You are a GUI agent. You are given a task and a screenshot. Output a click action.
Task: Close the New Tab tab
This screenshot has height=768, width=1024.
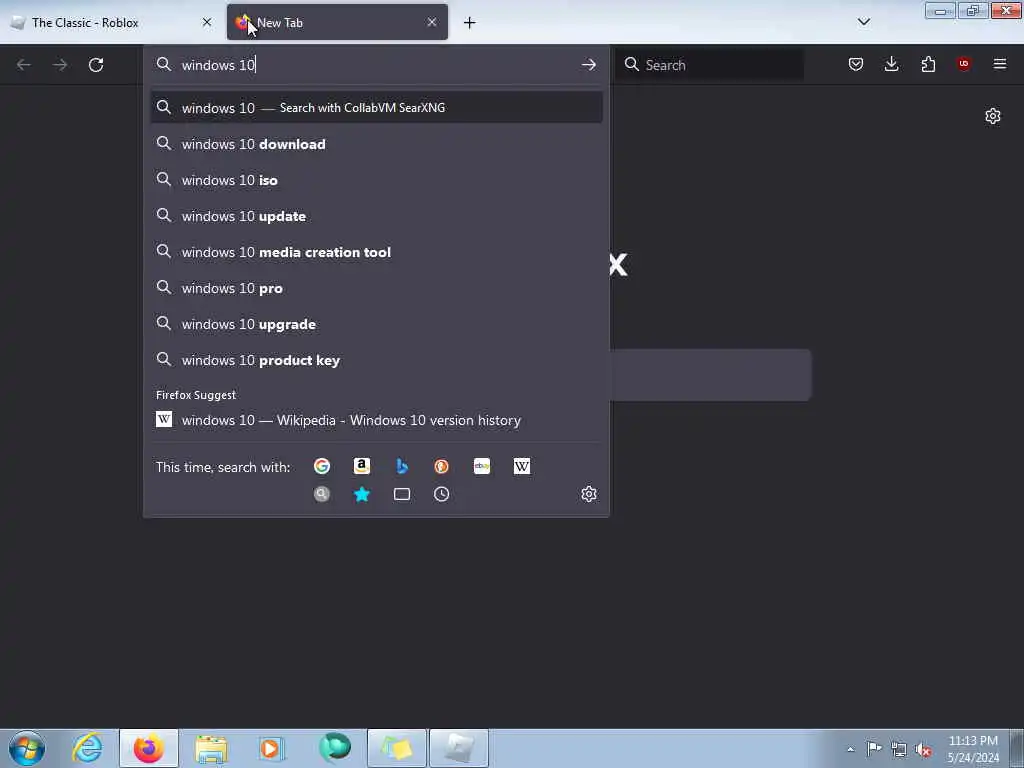pyautogui.click(x=432, y=22)
